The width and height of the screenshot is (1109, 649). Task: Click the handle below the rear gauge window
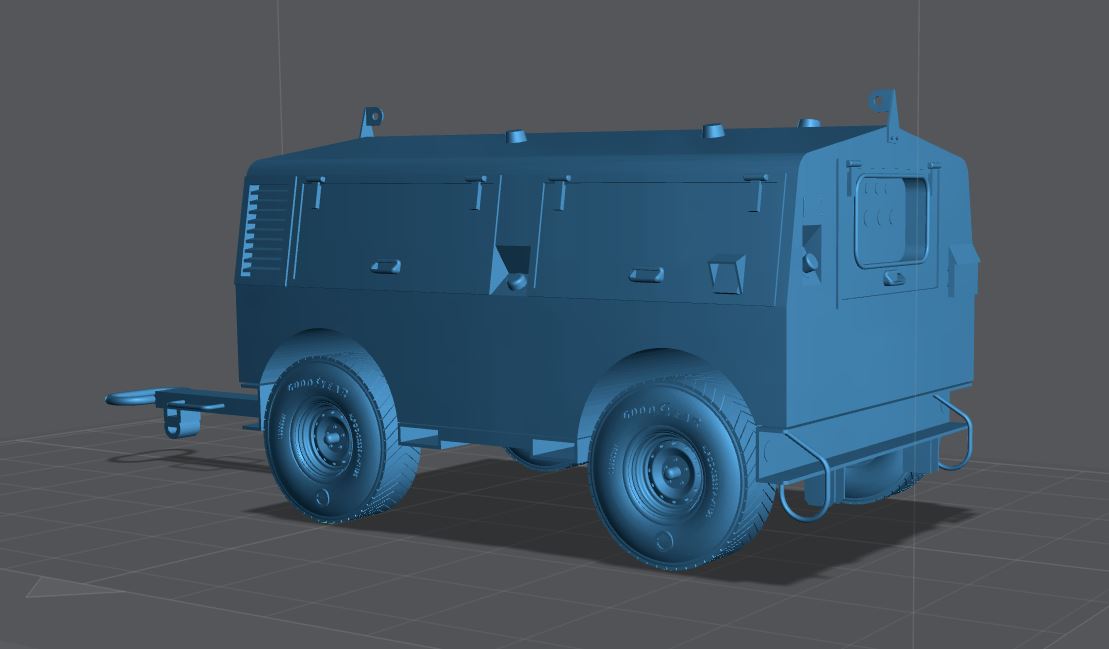pos(894,279)
